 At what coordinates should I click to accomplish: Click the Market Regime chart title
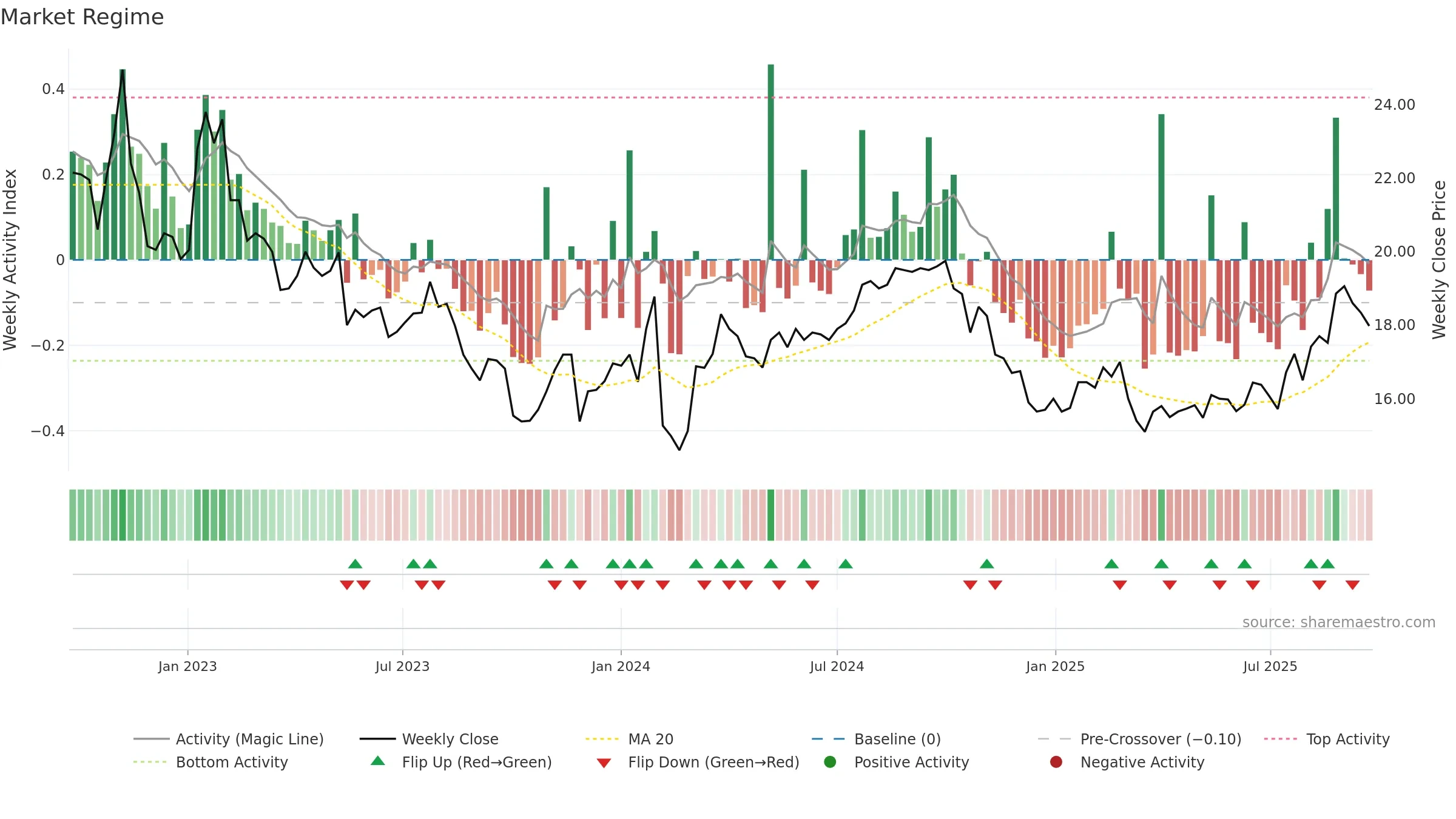[82, 17]
